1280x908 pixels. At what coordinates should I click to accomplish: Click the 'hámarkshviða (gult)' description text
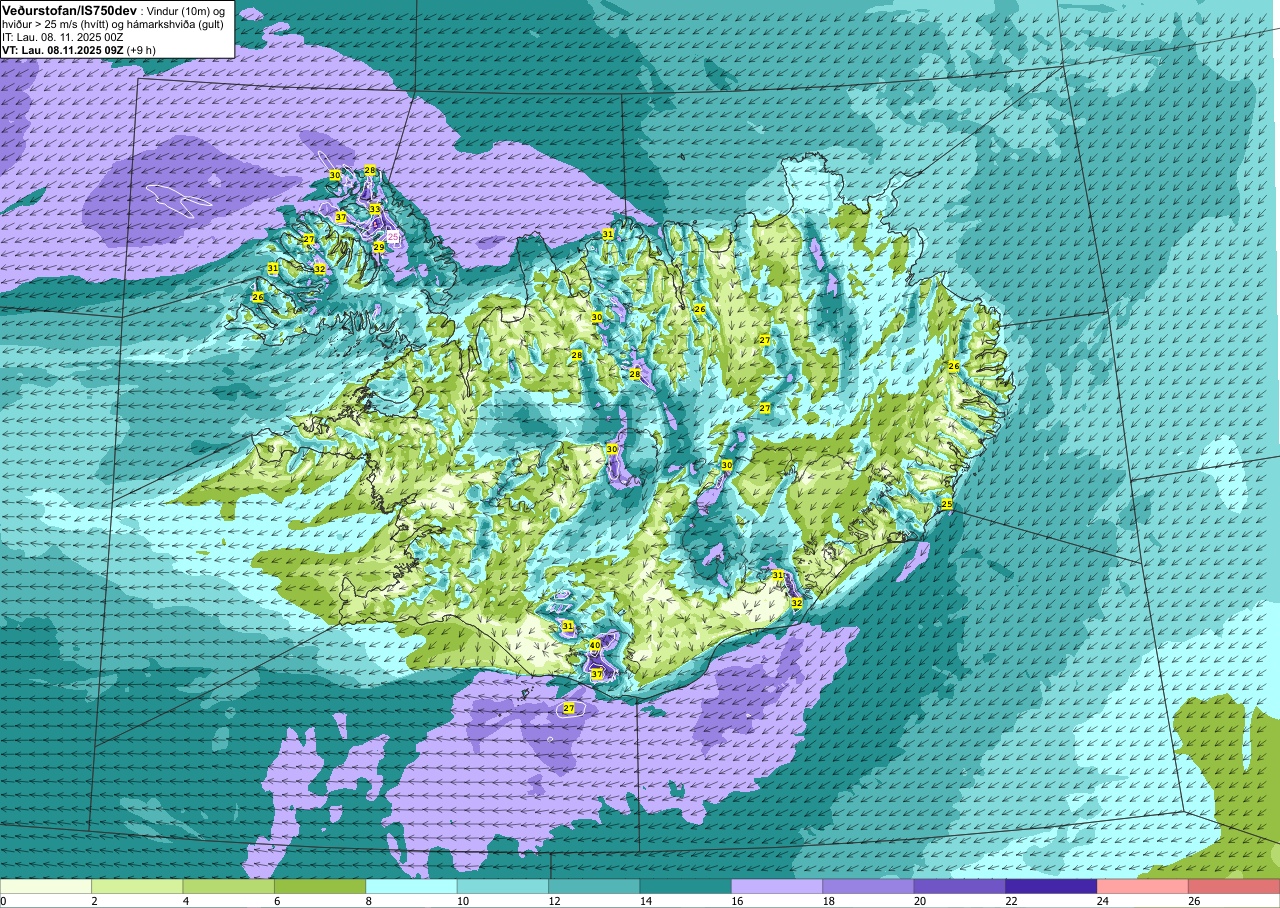click(177, 23)
